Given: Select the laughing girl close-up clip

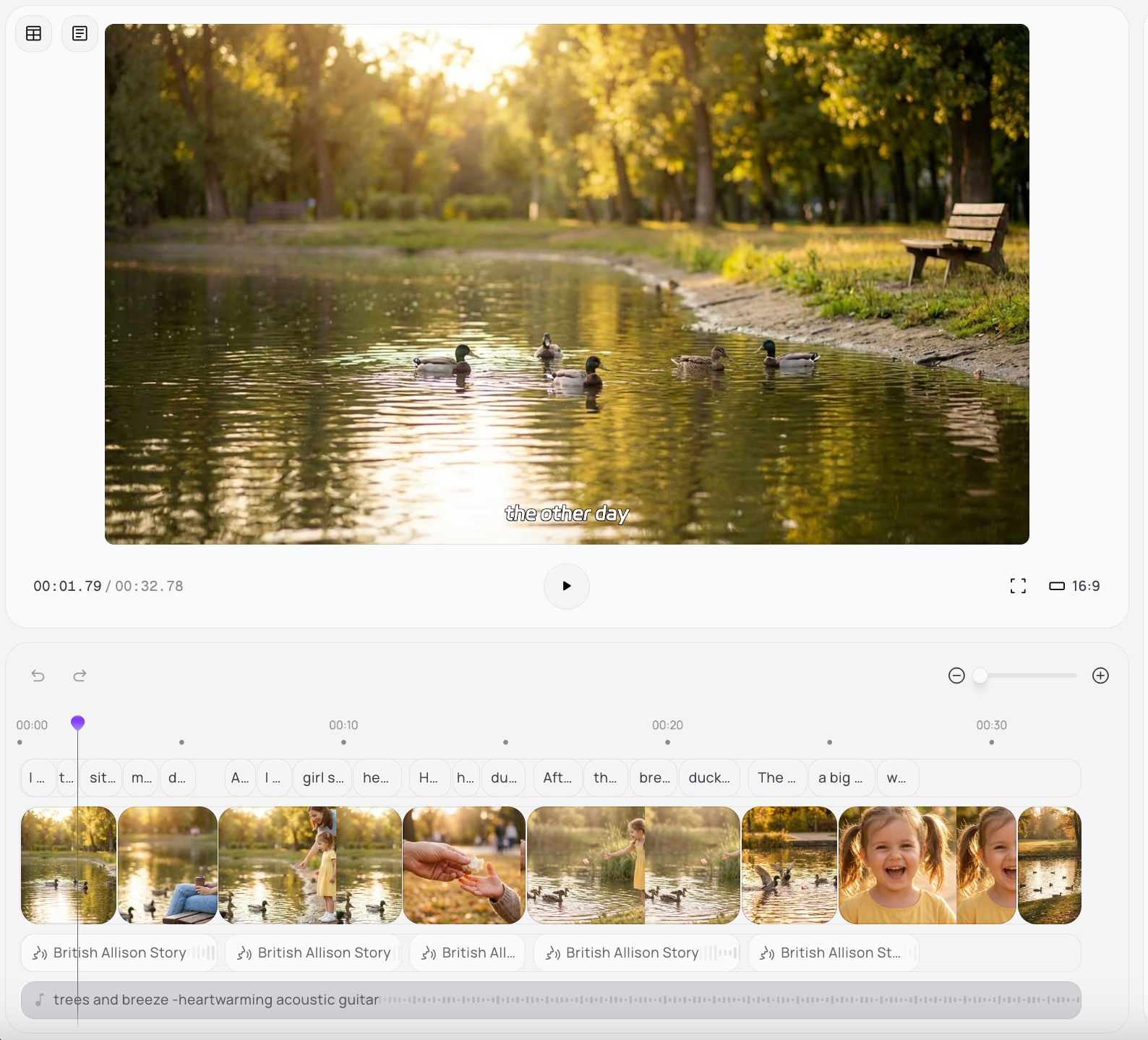Looking at the screenshot, I should 896,865.
